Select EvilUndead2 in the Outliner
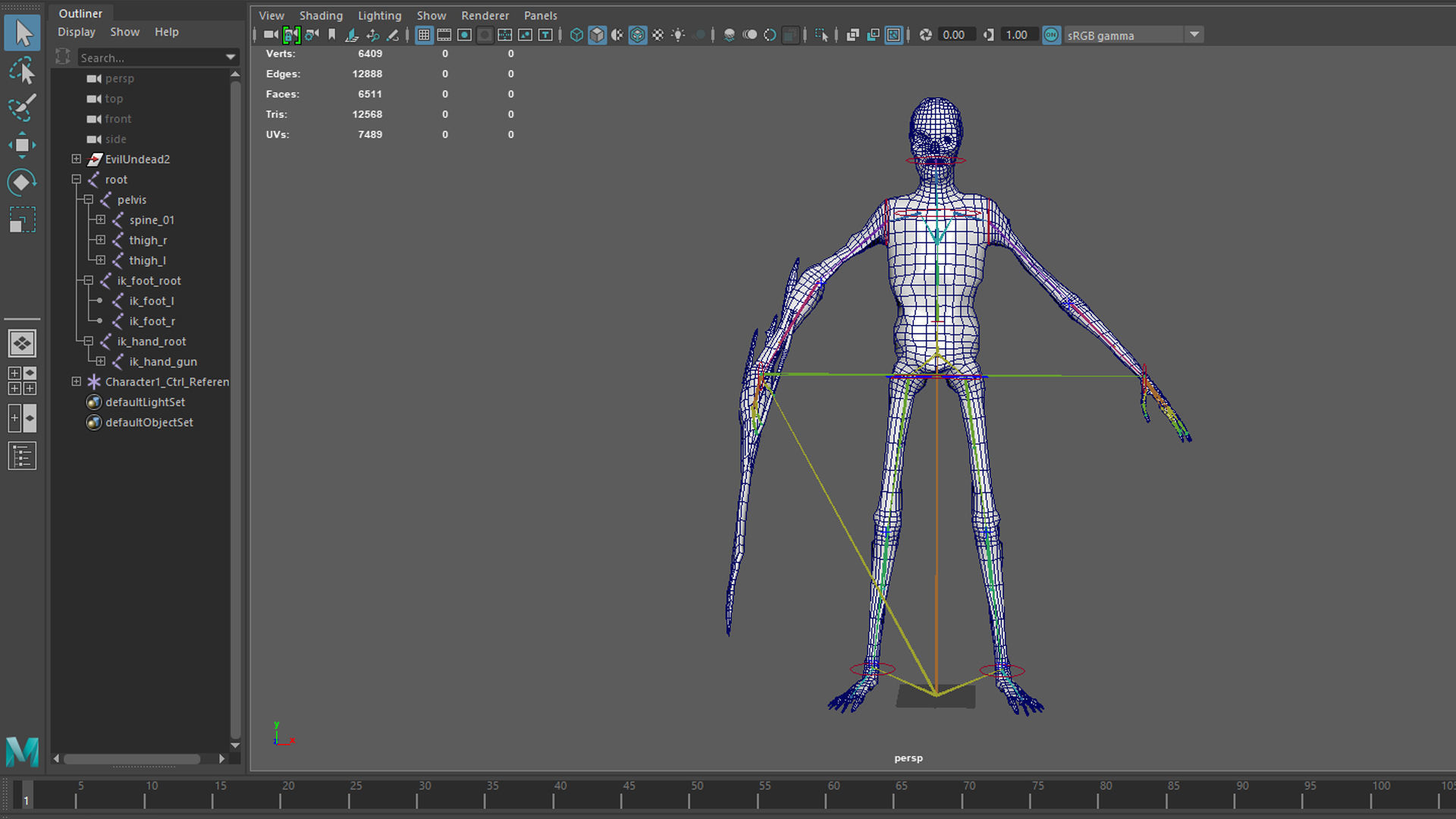The width and height of the screenshot is (1456, 819). point(137,159)
